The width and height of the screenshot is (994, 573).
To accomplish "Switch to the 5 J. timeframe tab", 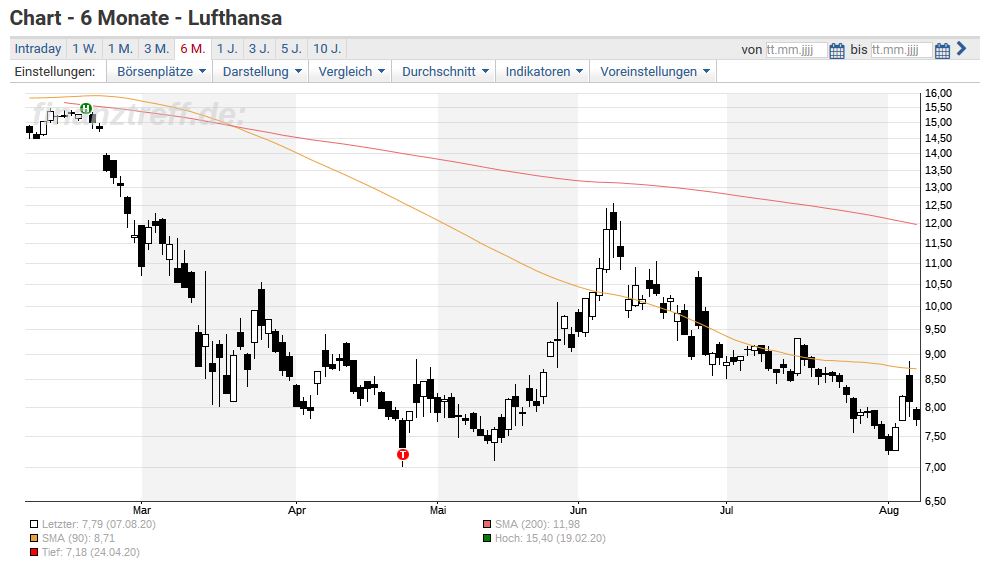I will (292, 49).
